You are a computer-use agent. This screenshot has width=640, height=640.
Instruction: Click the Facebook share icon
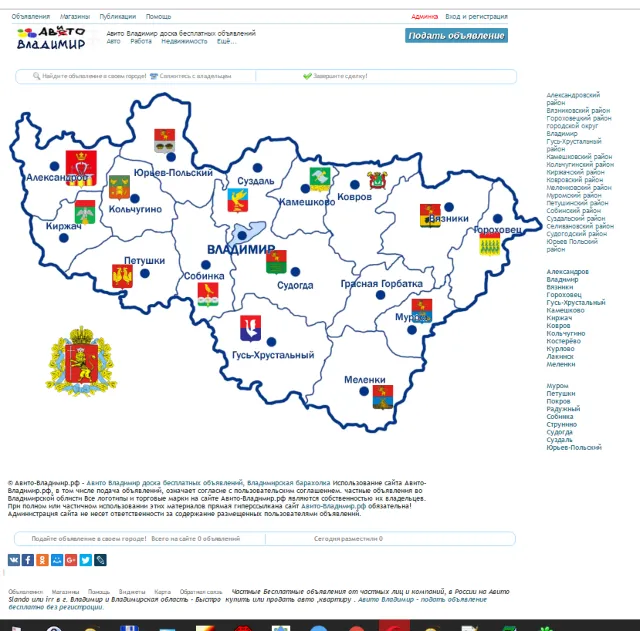pyautogui.click(x=28, y=560)
